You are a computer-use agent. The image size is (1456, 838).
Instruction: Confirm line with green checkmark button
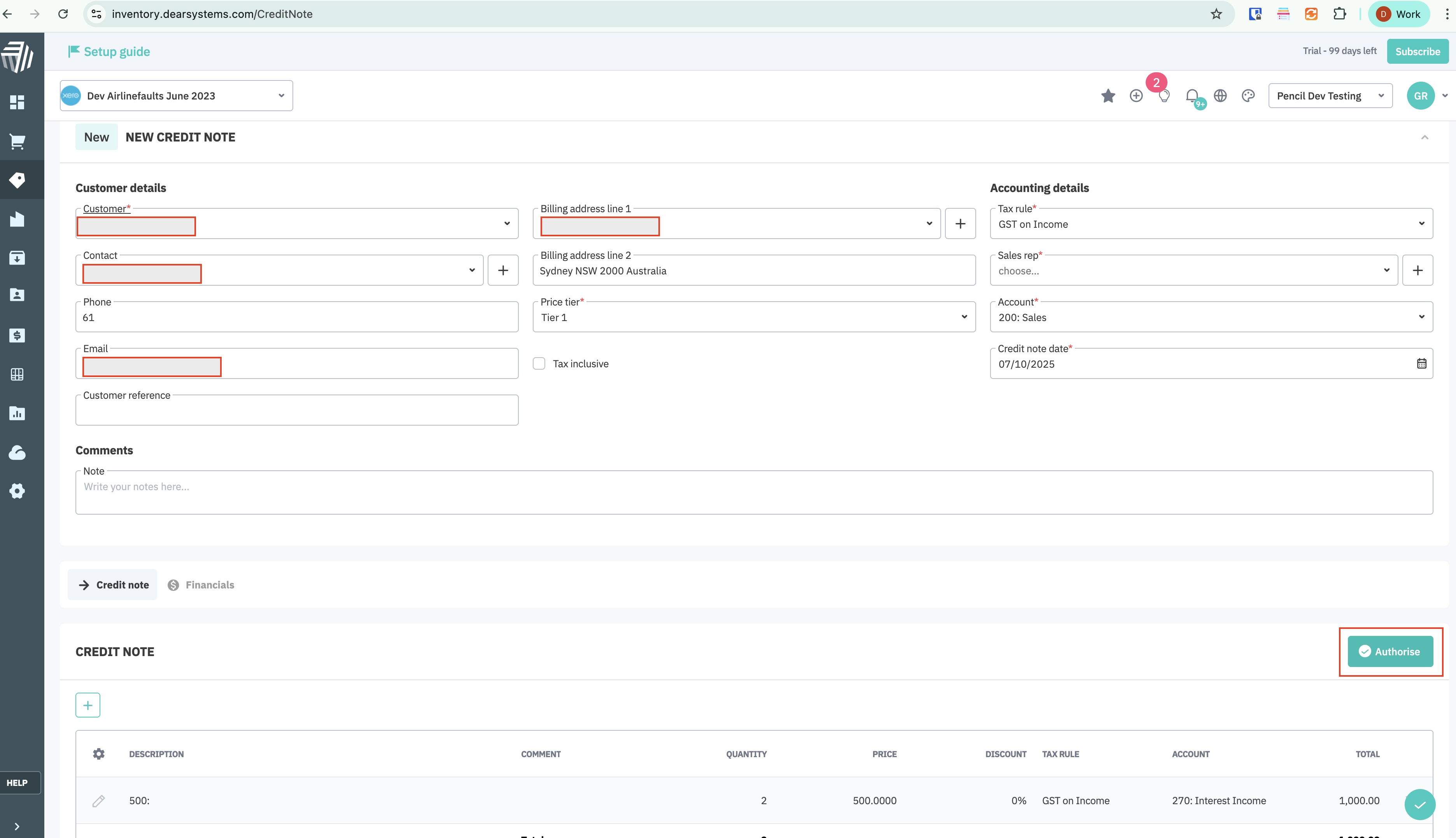click(1420, 805)
